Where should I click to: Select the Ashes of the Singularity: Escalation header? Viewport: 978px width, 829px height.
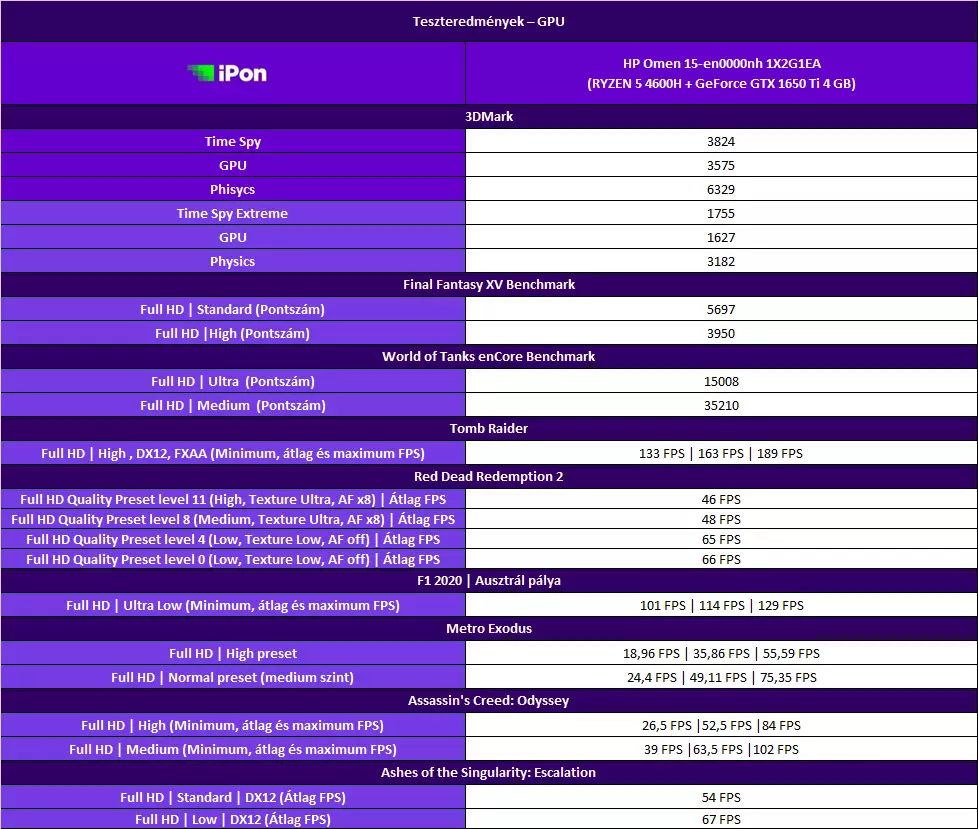[489, 773]
